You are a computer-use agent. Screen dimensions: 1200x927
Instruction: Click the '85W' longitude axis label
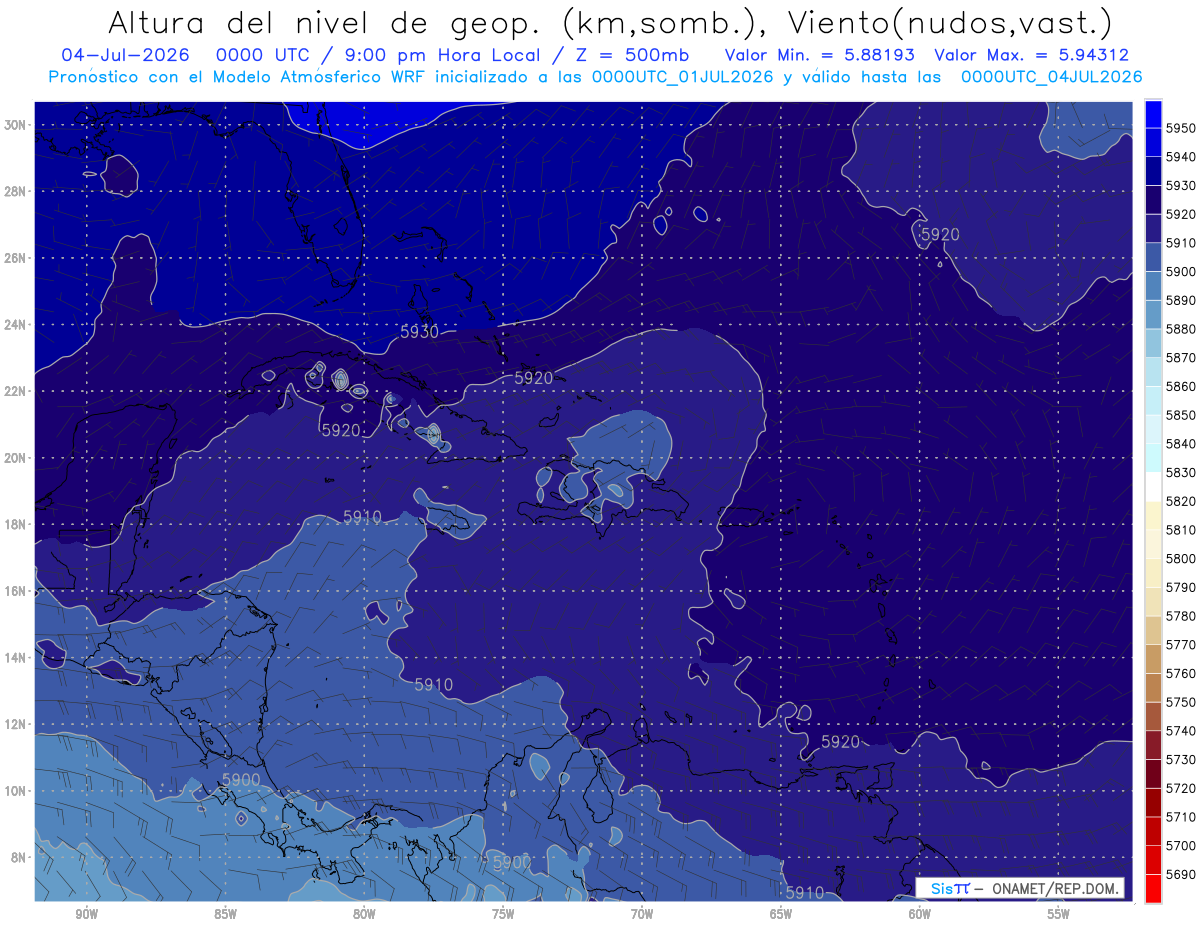pos(225,914)
